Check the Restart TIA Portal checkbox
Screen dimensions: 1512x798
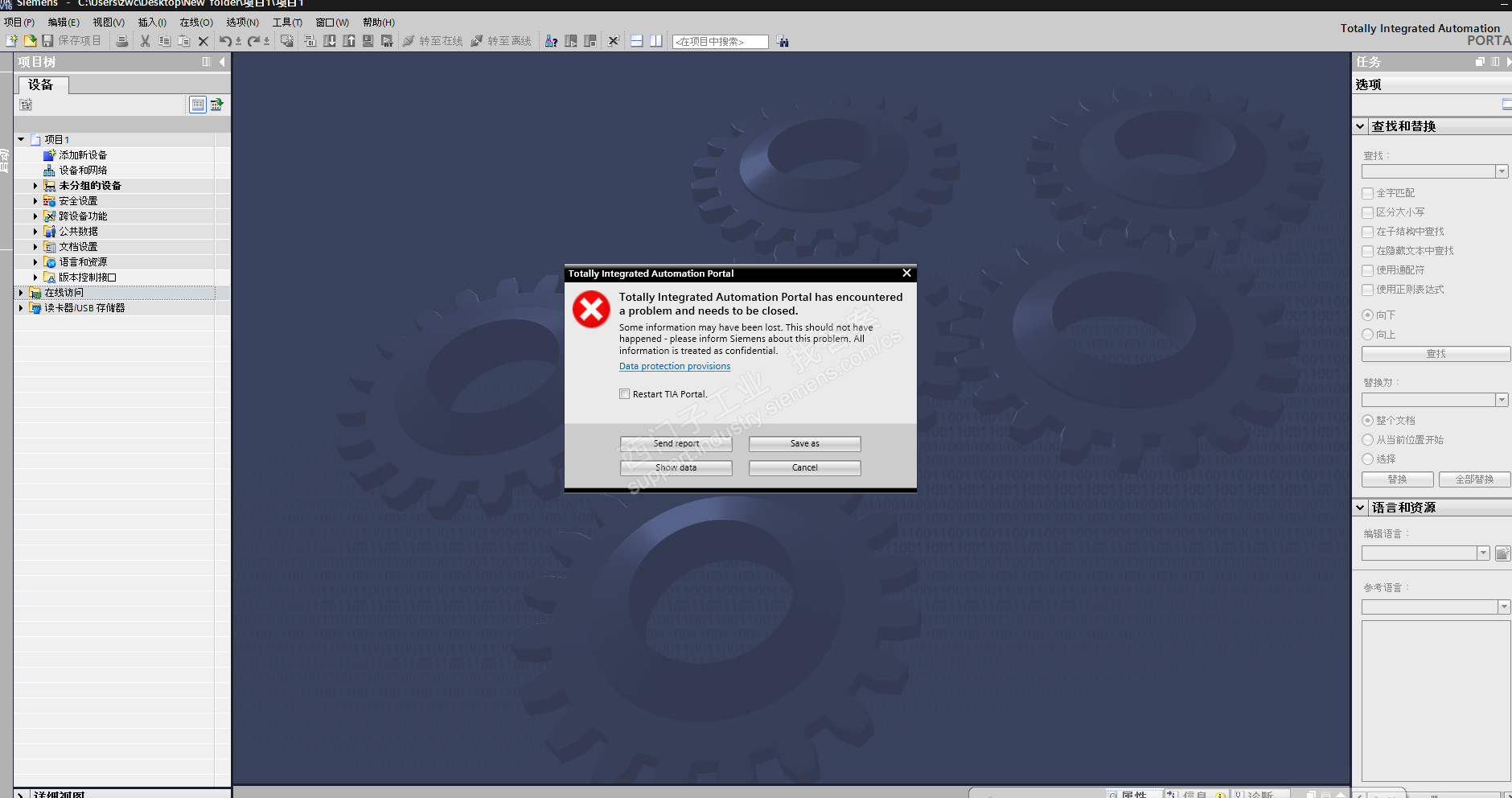[x=624, y=394]
